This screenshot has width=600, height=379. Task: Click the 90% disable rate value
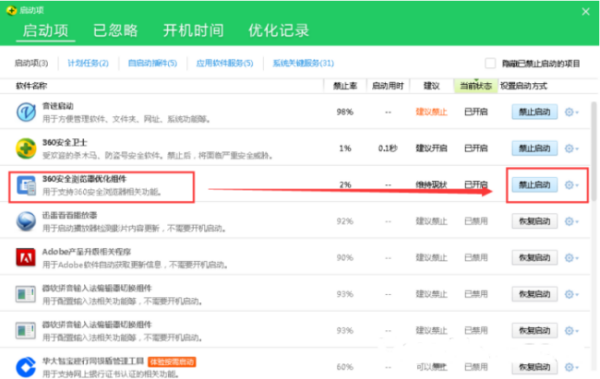point(345,258)
